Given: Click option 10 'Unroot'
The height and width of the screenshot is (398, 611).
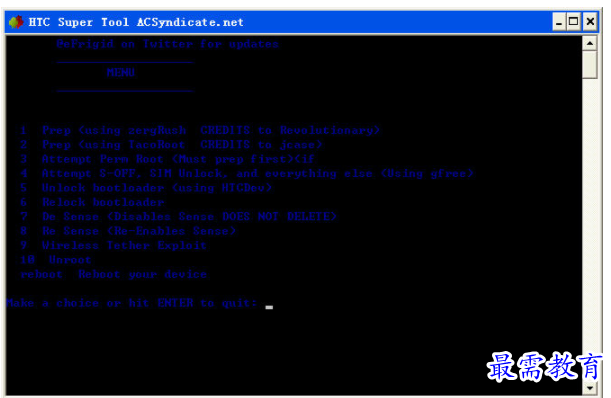Looking at the screenshot, I should 55,260.
